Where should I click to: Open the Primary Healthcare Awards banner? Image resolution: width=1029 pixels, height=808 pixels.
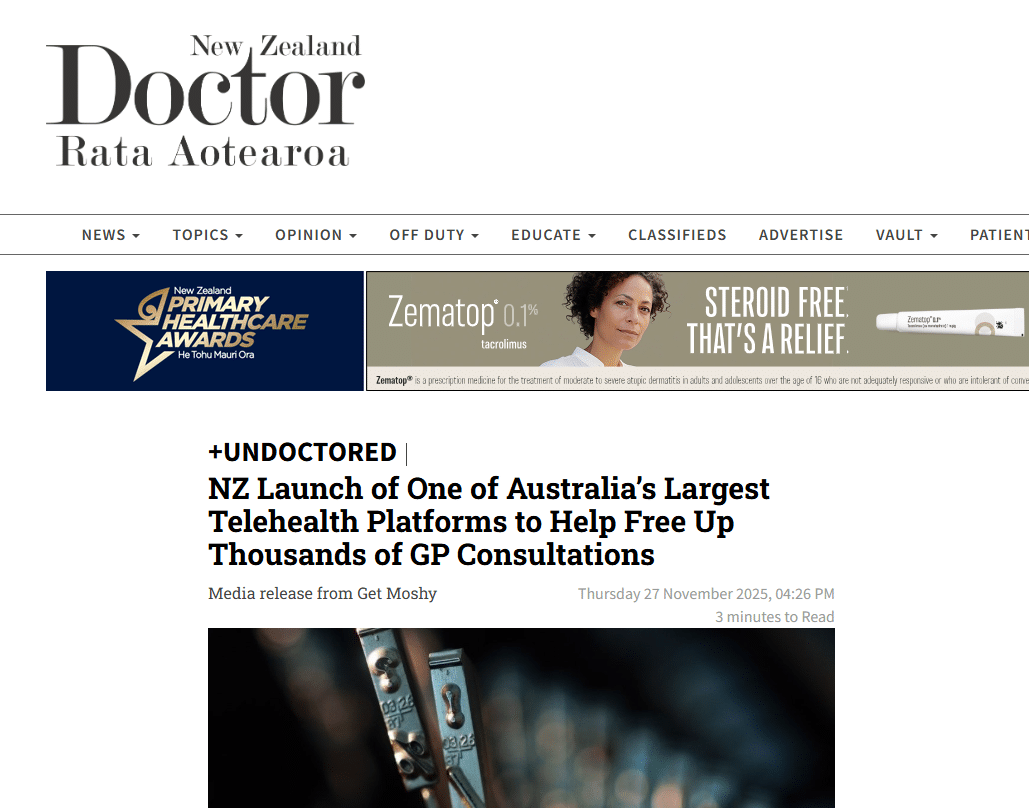205,331
